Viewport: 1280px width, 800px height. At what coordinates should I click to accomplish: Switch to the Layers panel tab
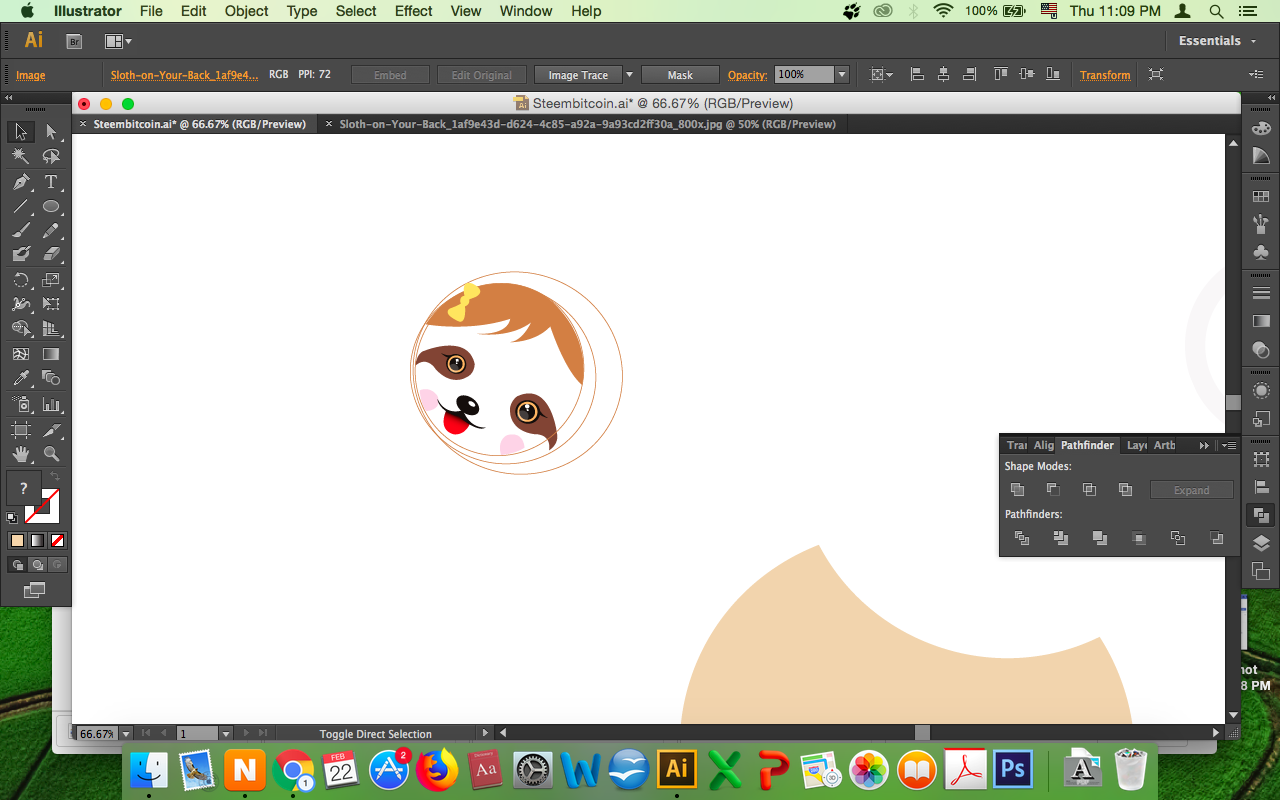pos(1137,445)
